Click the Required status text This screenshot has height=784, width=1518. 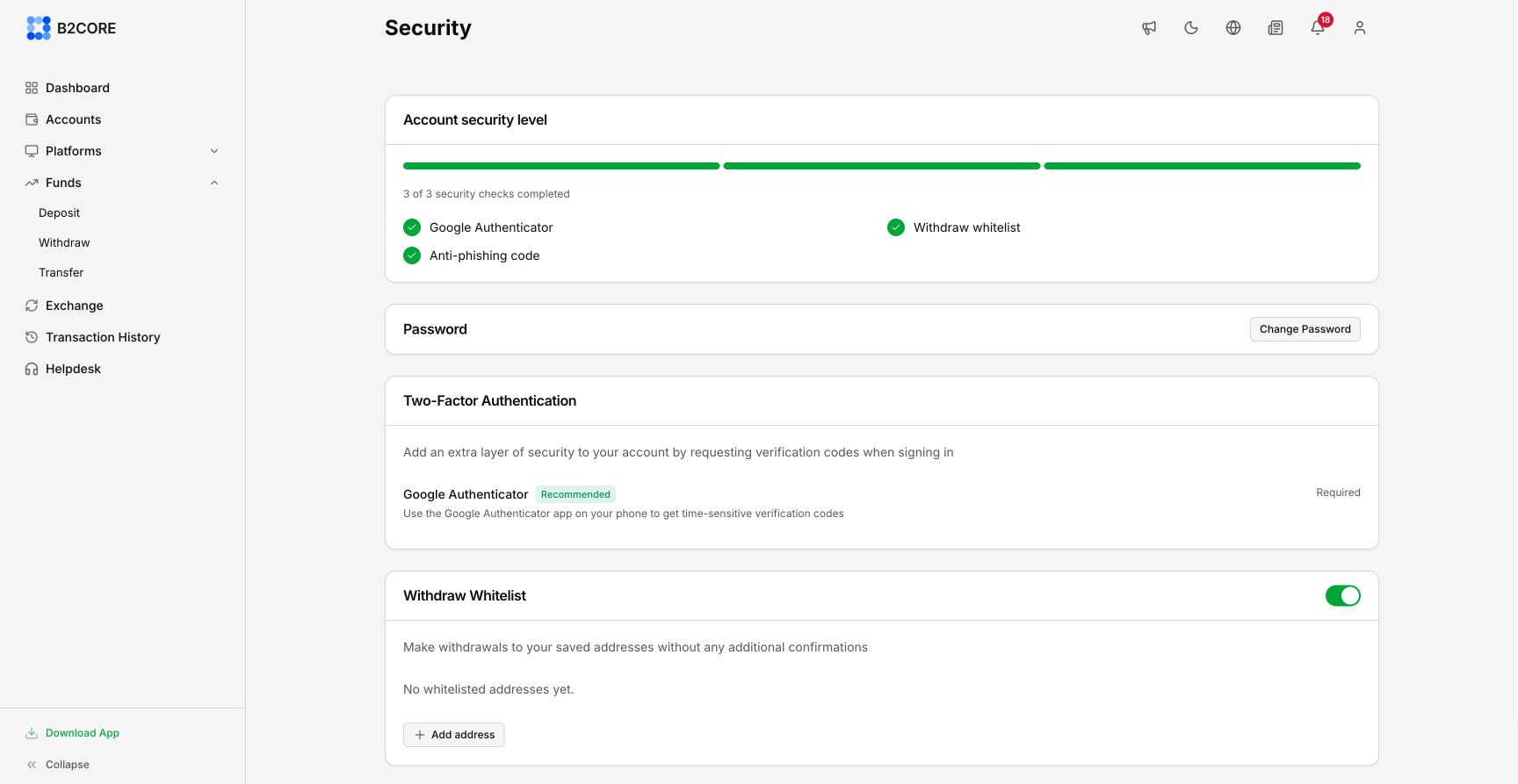(x=1338, y=493)
